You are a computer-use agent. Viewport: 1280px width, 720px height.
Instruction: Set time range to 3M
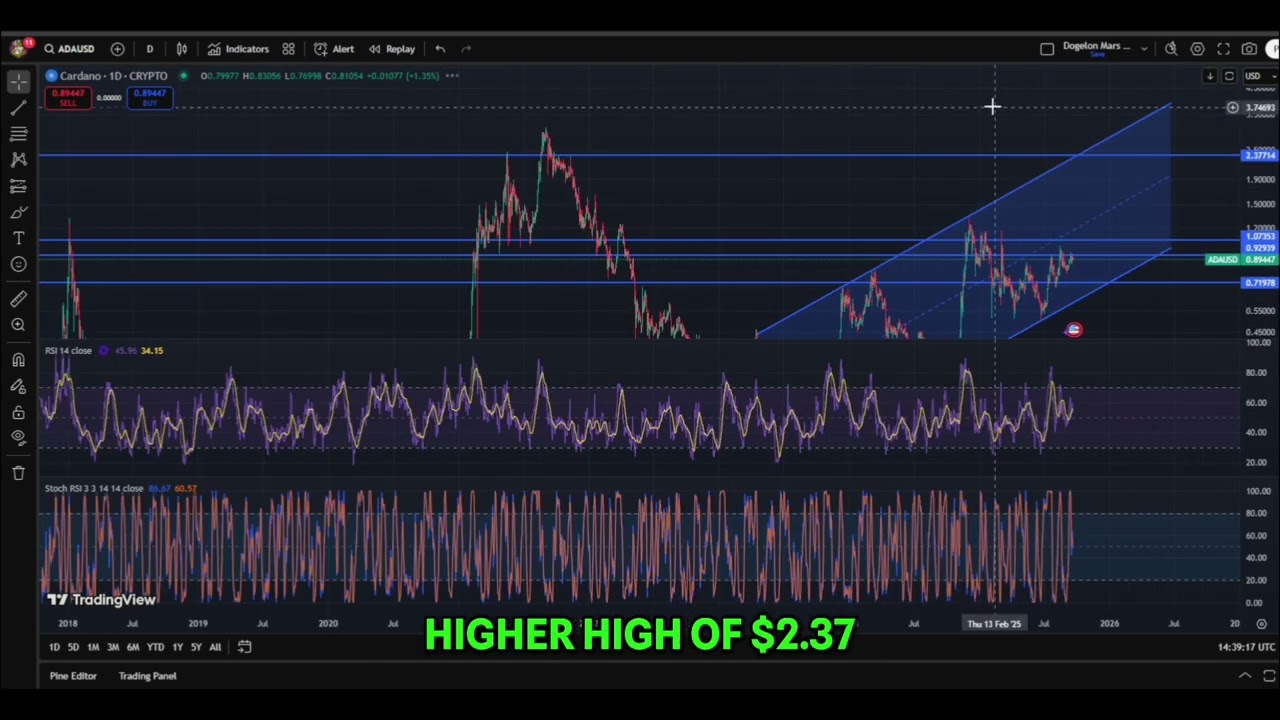113,647
